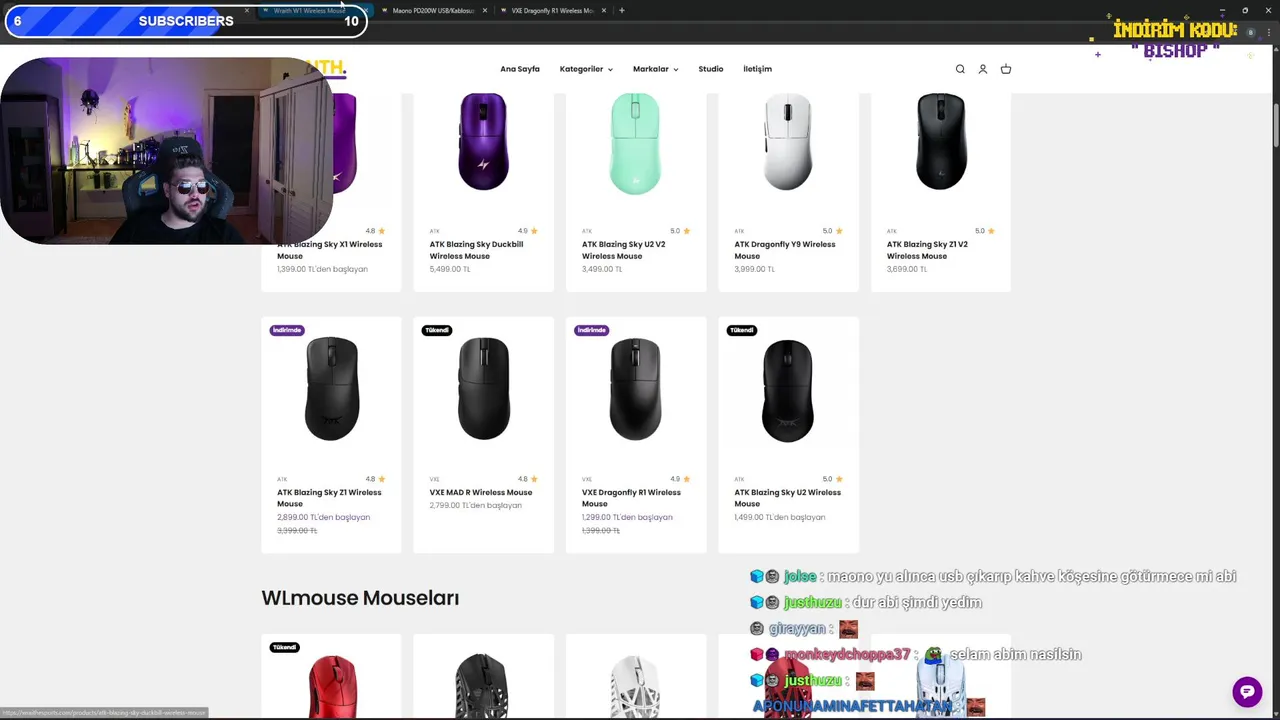
Task: Select the red WLmouse product image
Action: pos(331,686)
